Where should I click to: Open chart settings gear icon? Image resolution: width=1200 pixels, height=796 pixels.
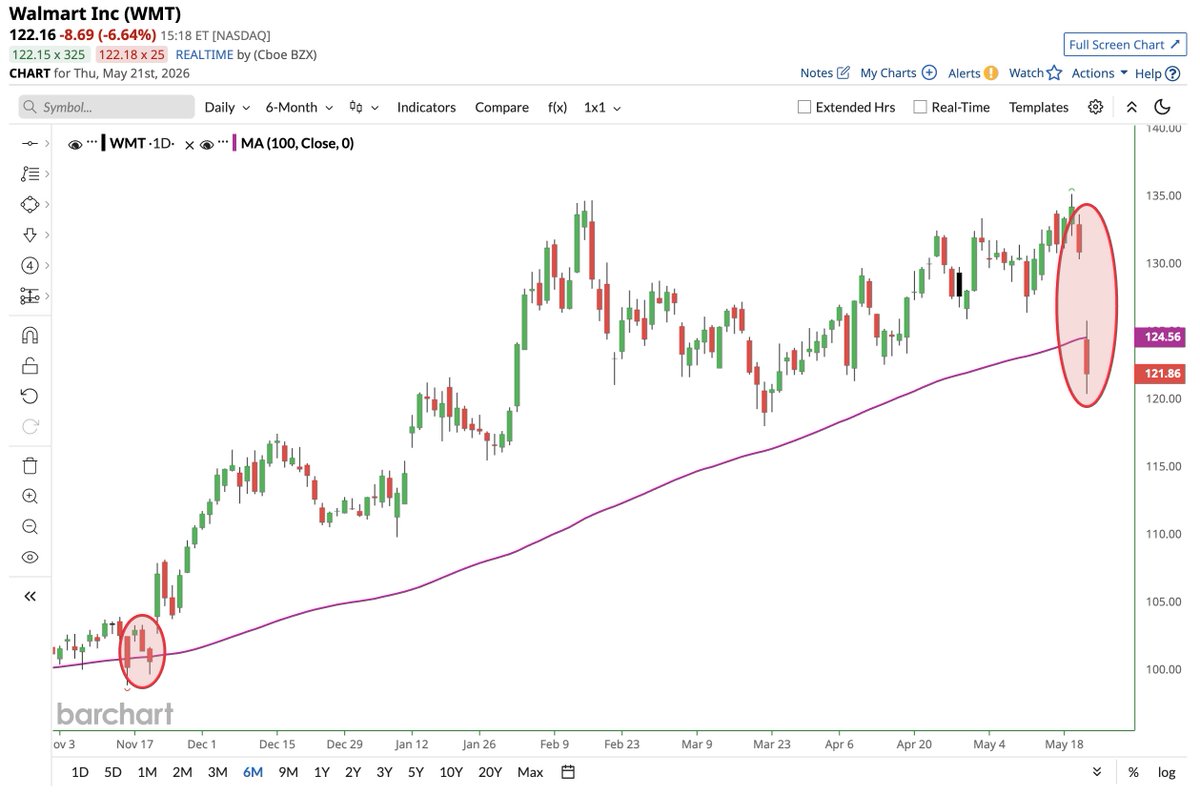(x=1096, y=107)
